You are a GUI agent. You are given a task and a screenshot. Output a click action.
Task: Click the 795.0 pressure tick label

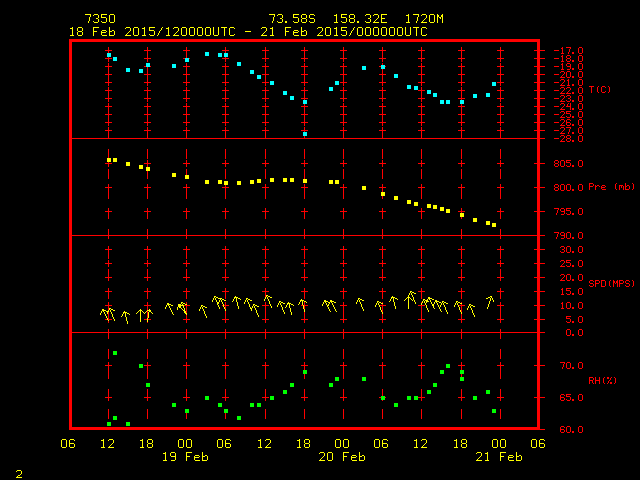pos(568,212)
